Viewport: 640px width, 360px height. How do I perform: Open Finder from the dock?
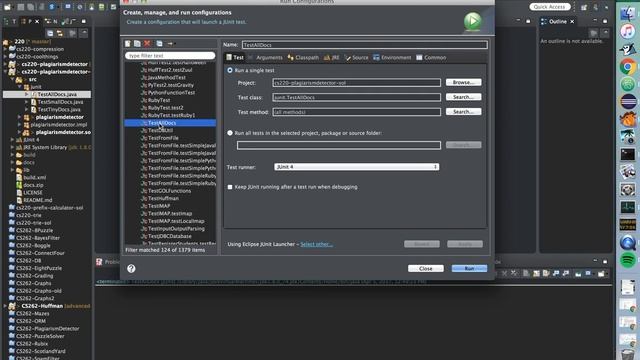pos(628,14)
